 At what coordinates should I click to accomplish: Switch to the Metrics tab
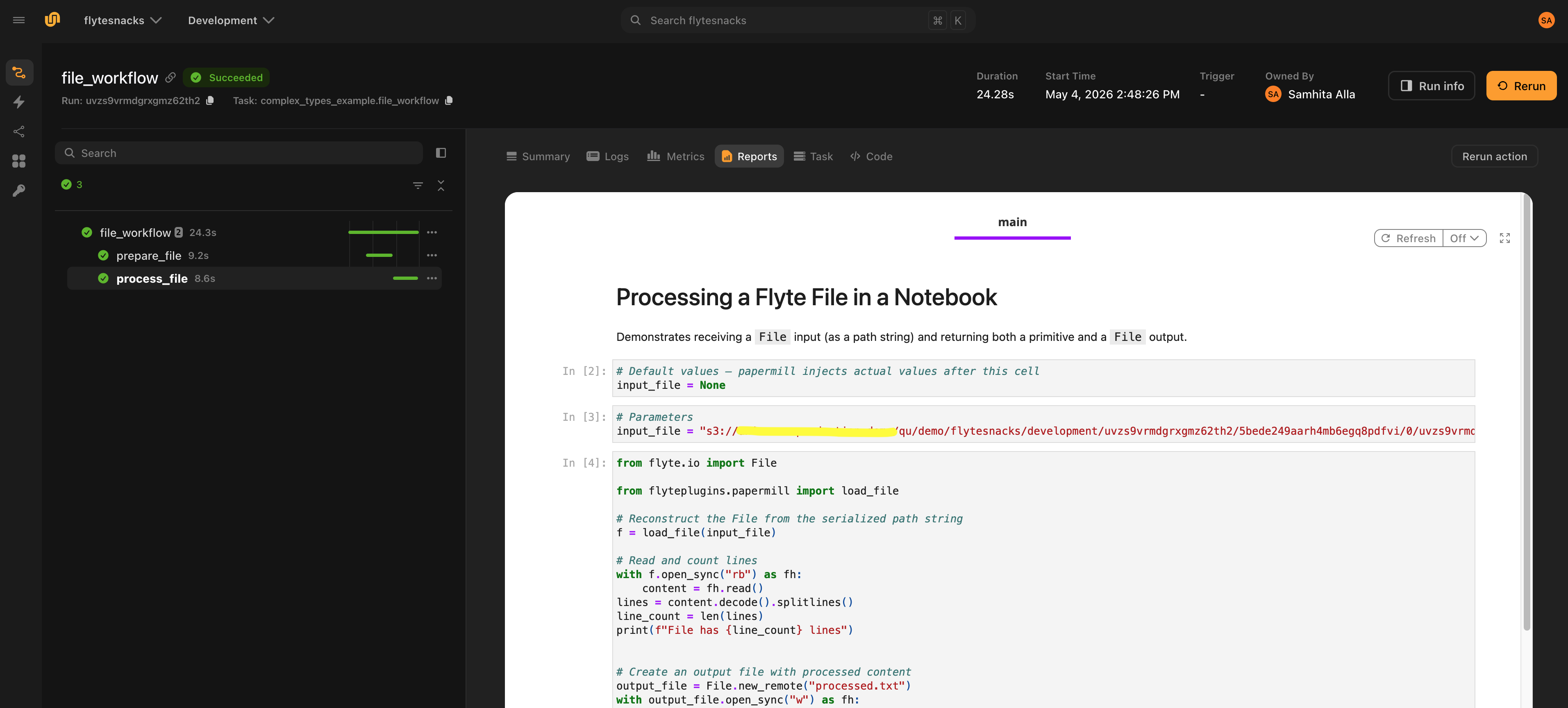point(675,157)
